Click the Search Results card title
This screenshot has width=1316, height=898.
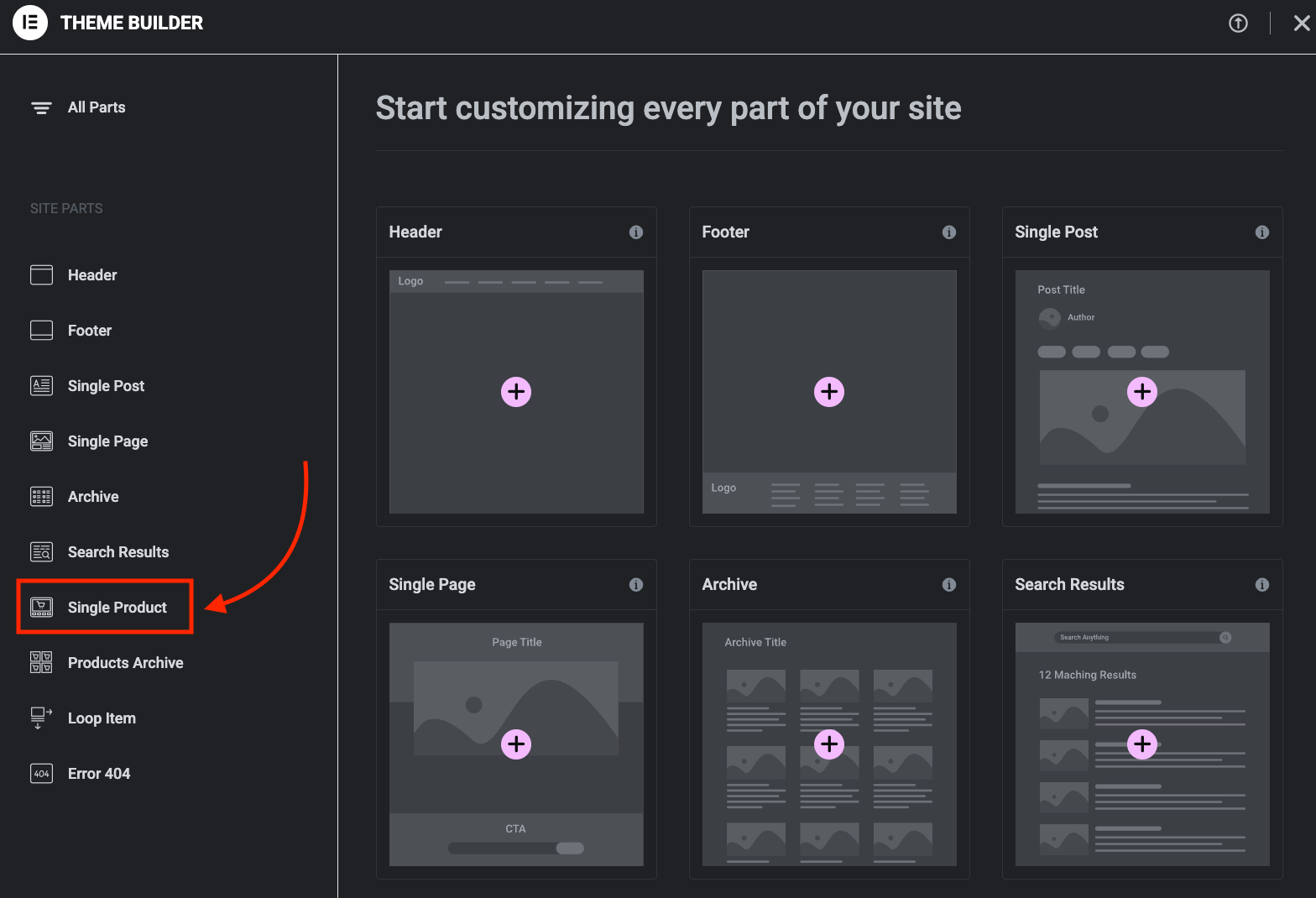[1069, 585]
